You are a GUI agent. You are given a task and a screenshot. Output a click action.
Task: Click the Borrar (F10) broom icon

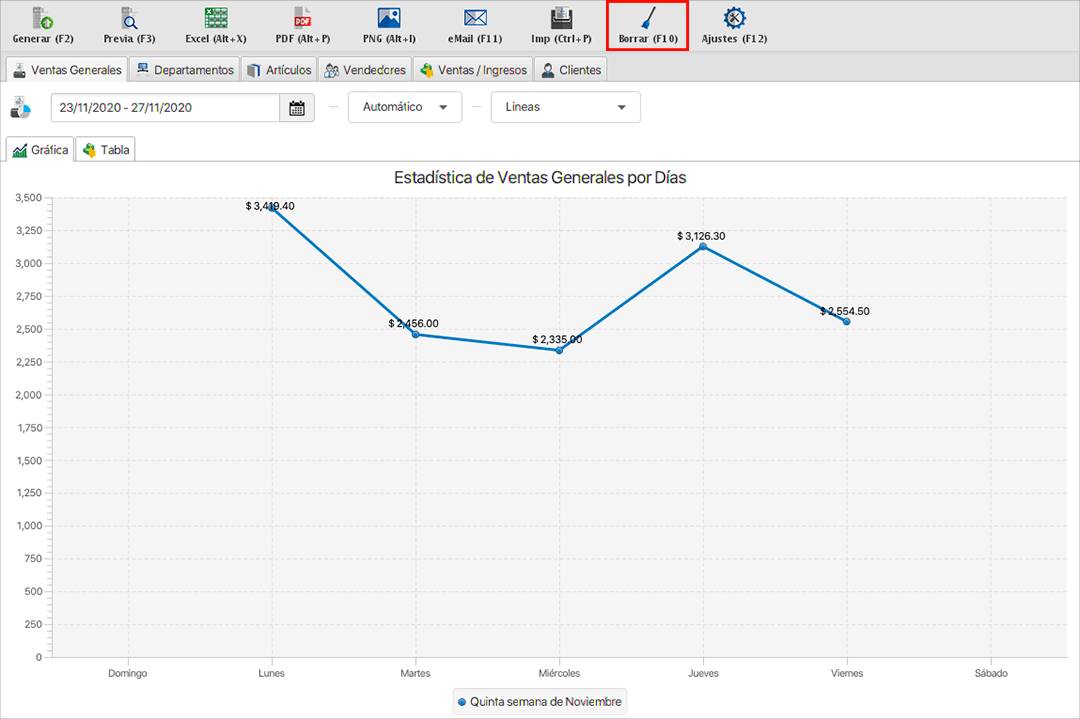point(648,18)
